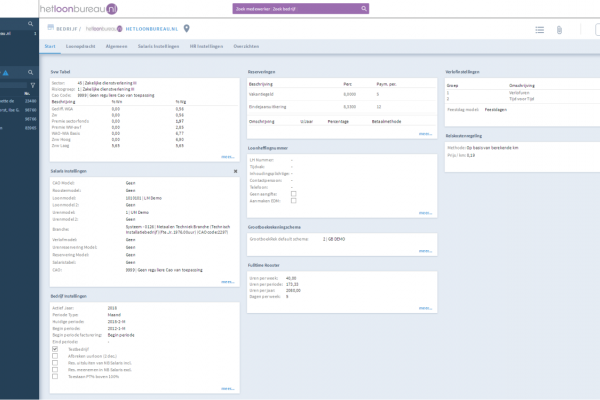The height and width of the screenshot is (400, 600).
Task: Click the paperclip attachments icon
Action: tap(559, 29)
